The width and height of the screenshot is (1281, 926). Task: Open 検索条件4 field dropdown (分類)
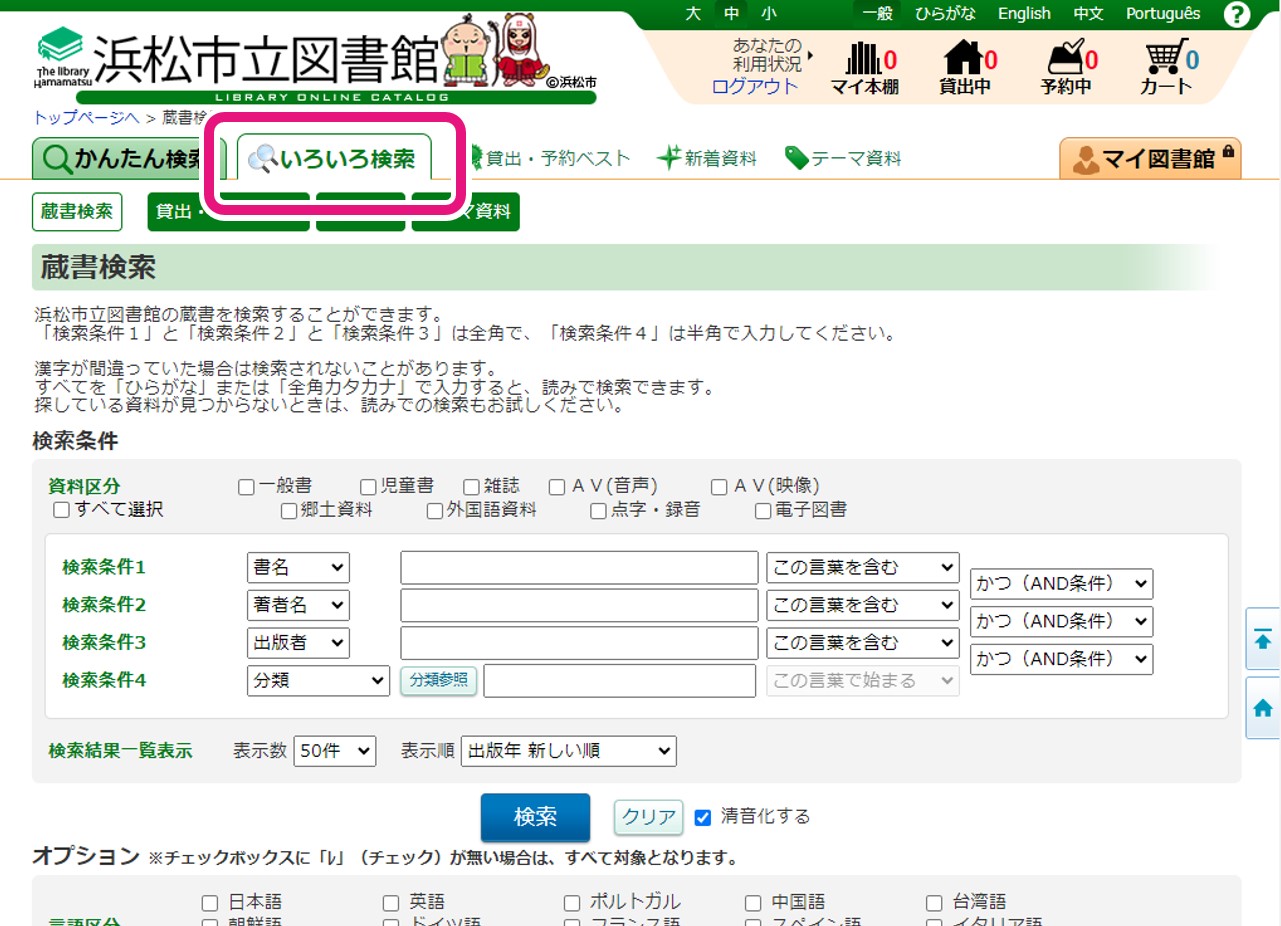click(318, 681)
